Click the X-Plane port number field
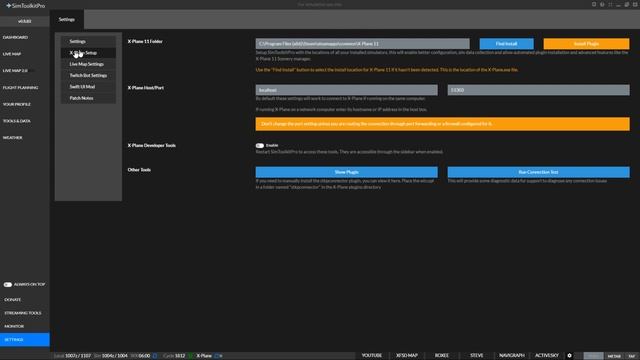This screenshot has height=360, width=640. pos(538,90)
